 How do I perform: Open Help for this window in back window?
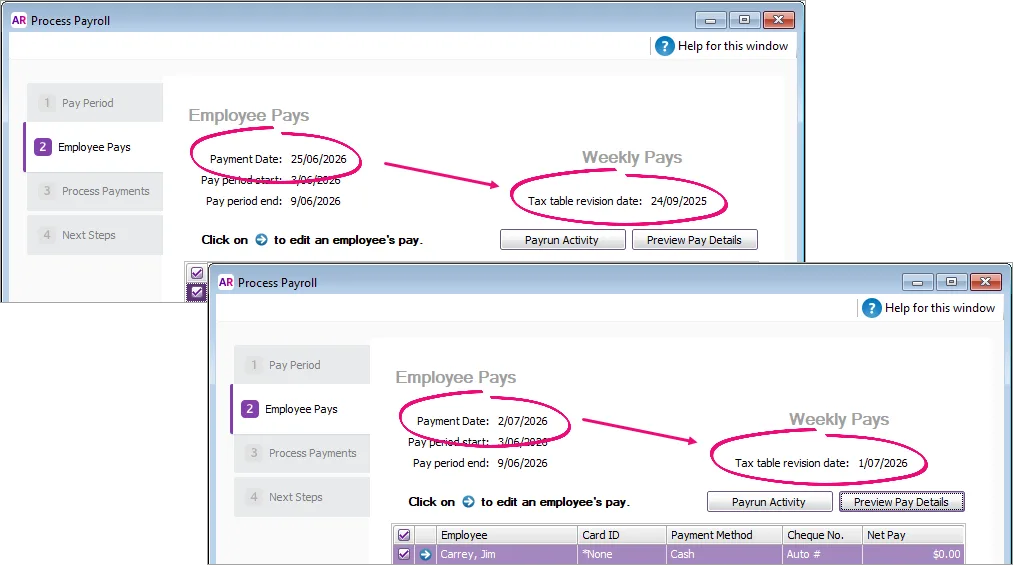722,46
